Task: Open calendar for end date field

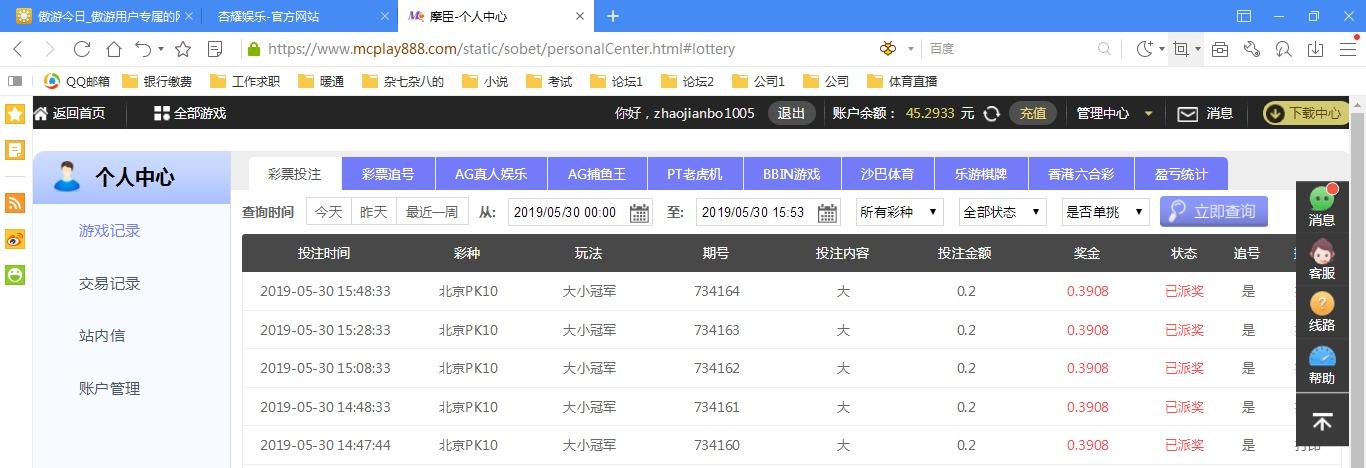Action: 827,212
